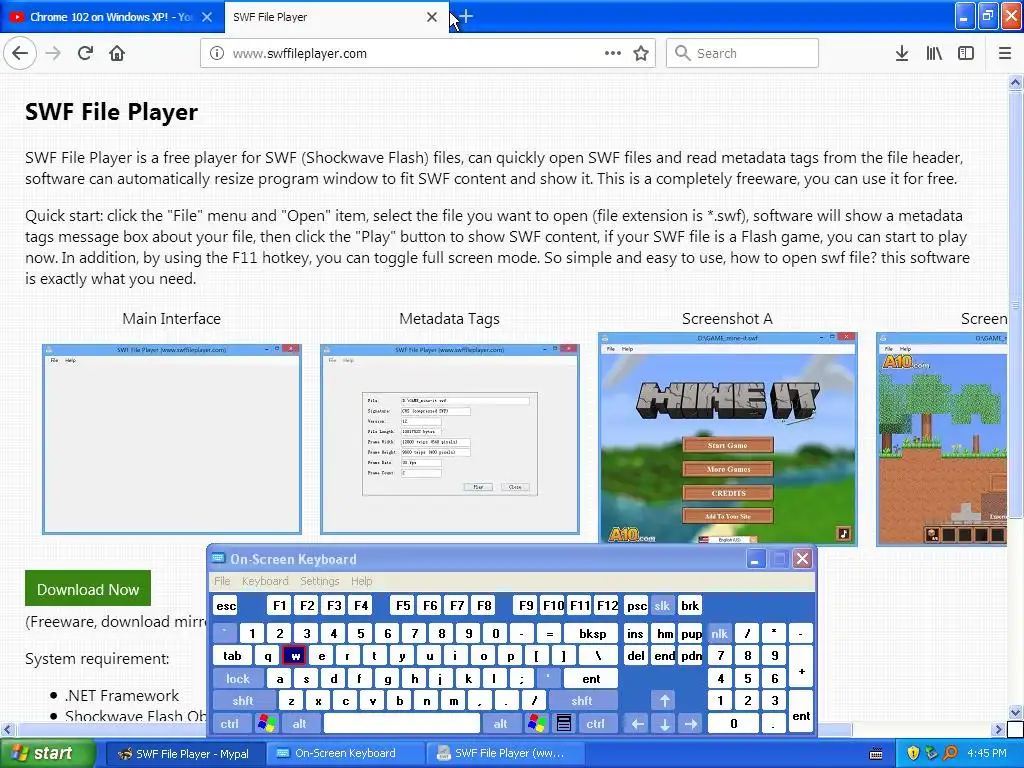Click the magnifier tray icon

[x=950, y=753]
